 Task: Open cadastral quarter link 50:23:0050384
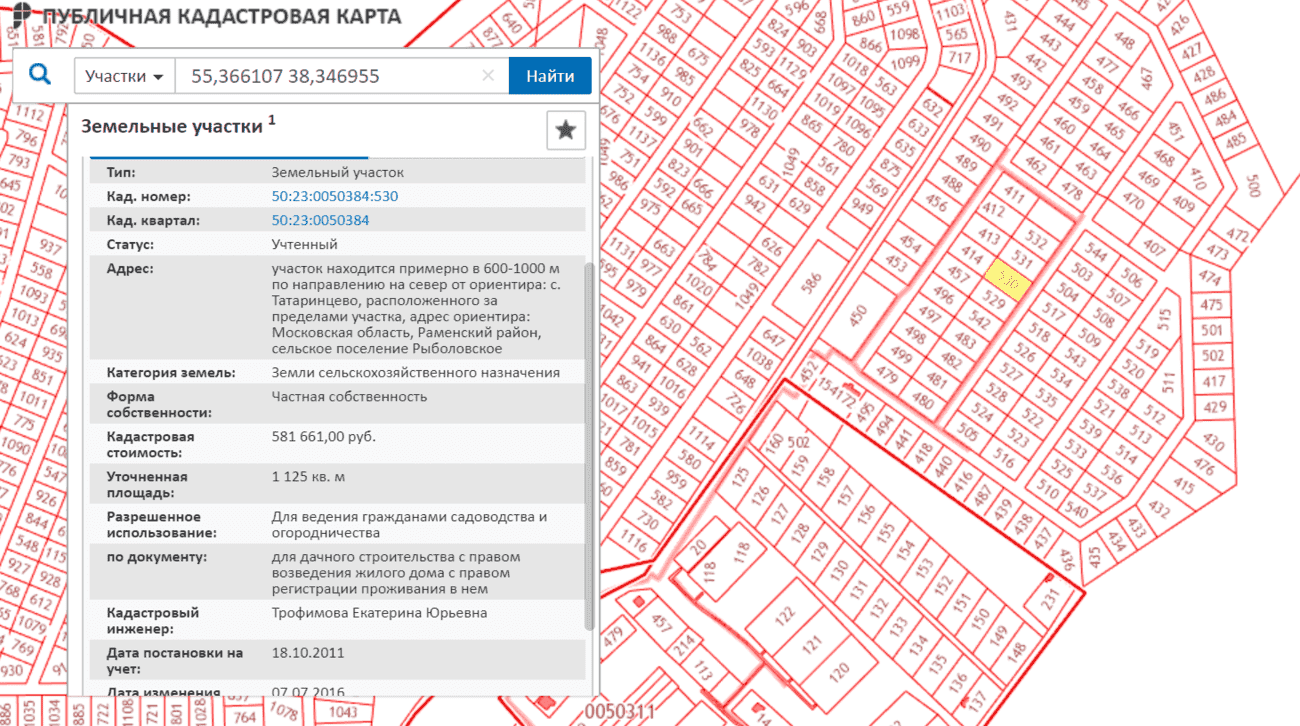pos(321,220)
